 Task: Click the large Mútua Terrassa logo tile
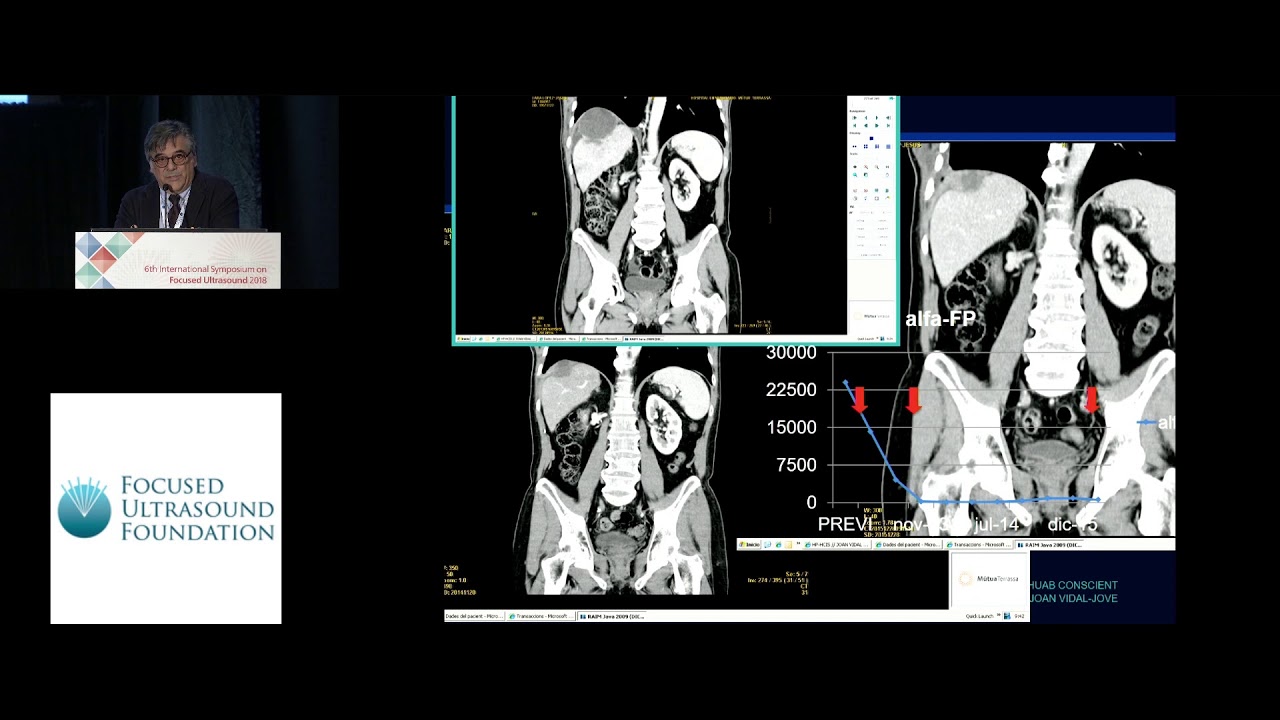[x=989, y=579]
